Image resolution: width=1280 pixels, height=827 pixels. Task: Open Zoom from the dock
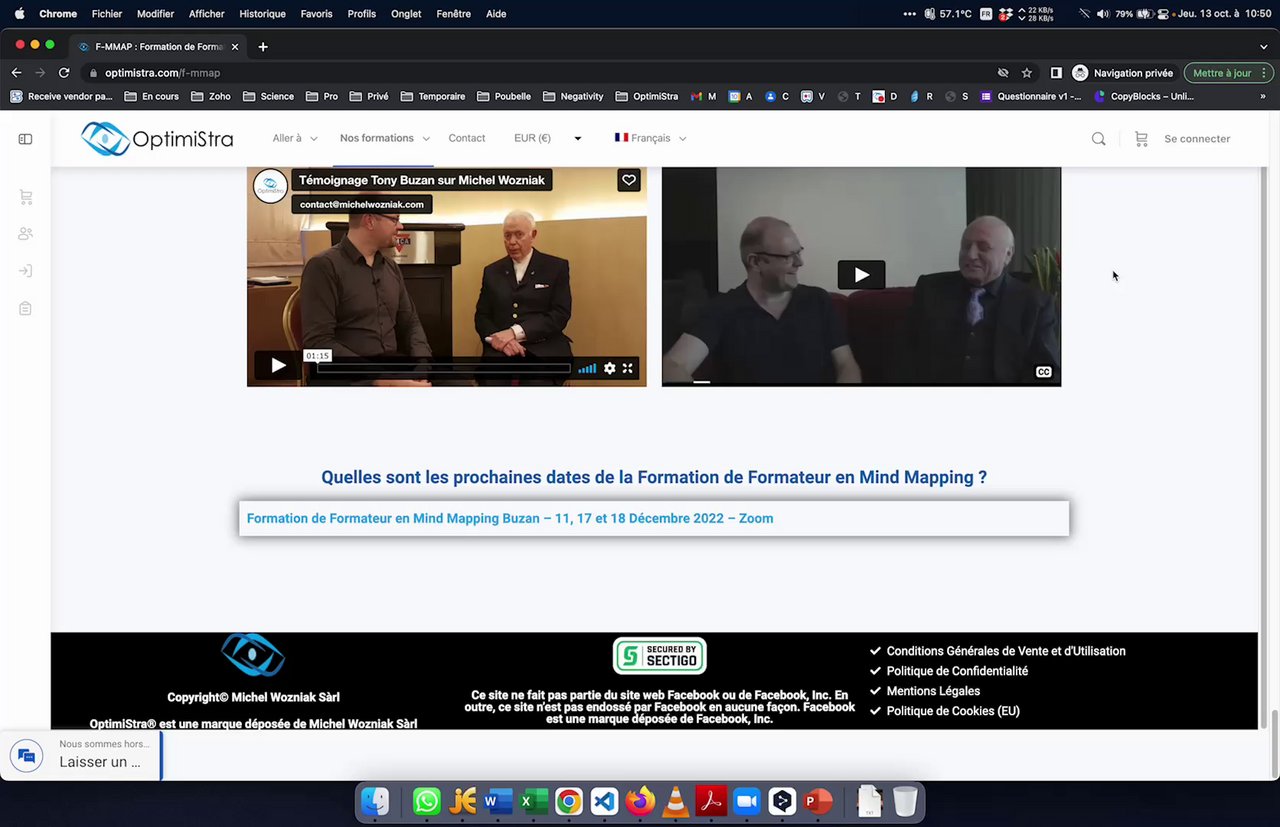[747, 801]
